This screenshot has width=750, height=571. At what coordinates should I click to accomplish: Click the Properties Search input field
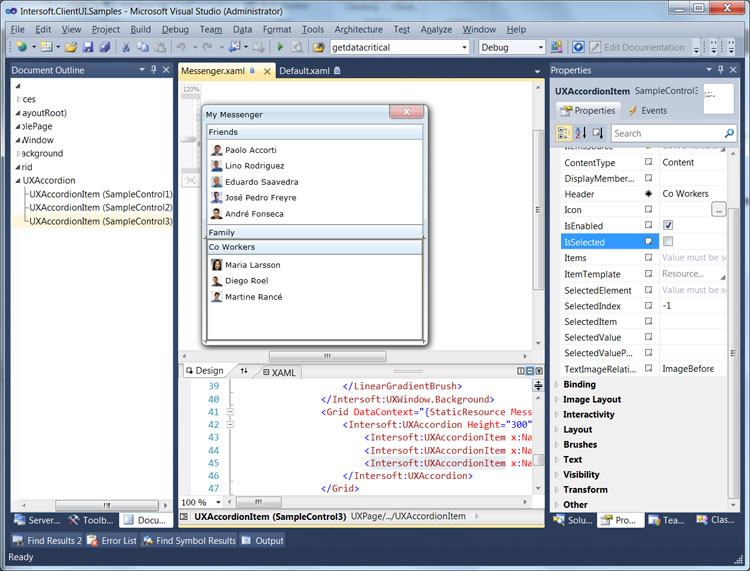pos(668,133)
